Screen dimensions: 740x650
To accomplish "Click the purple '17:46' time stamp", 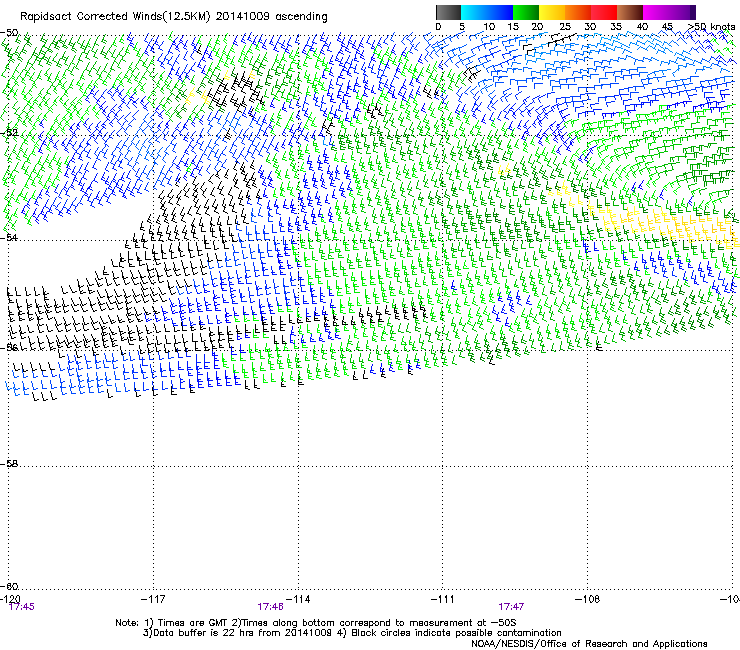I will point(270,607).
